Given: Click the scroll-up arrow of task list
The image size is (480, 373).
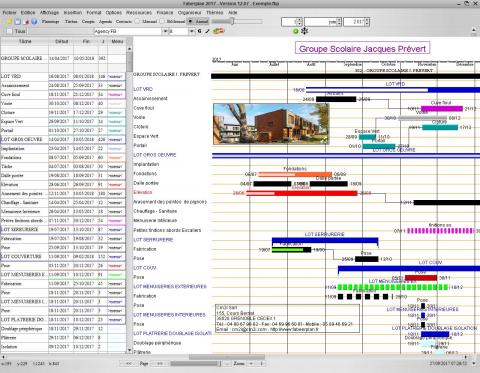Looking at the screenshot, I should (x=129, y=49).
